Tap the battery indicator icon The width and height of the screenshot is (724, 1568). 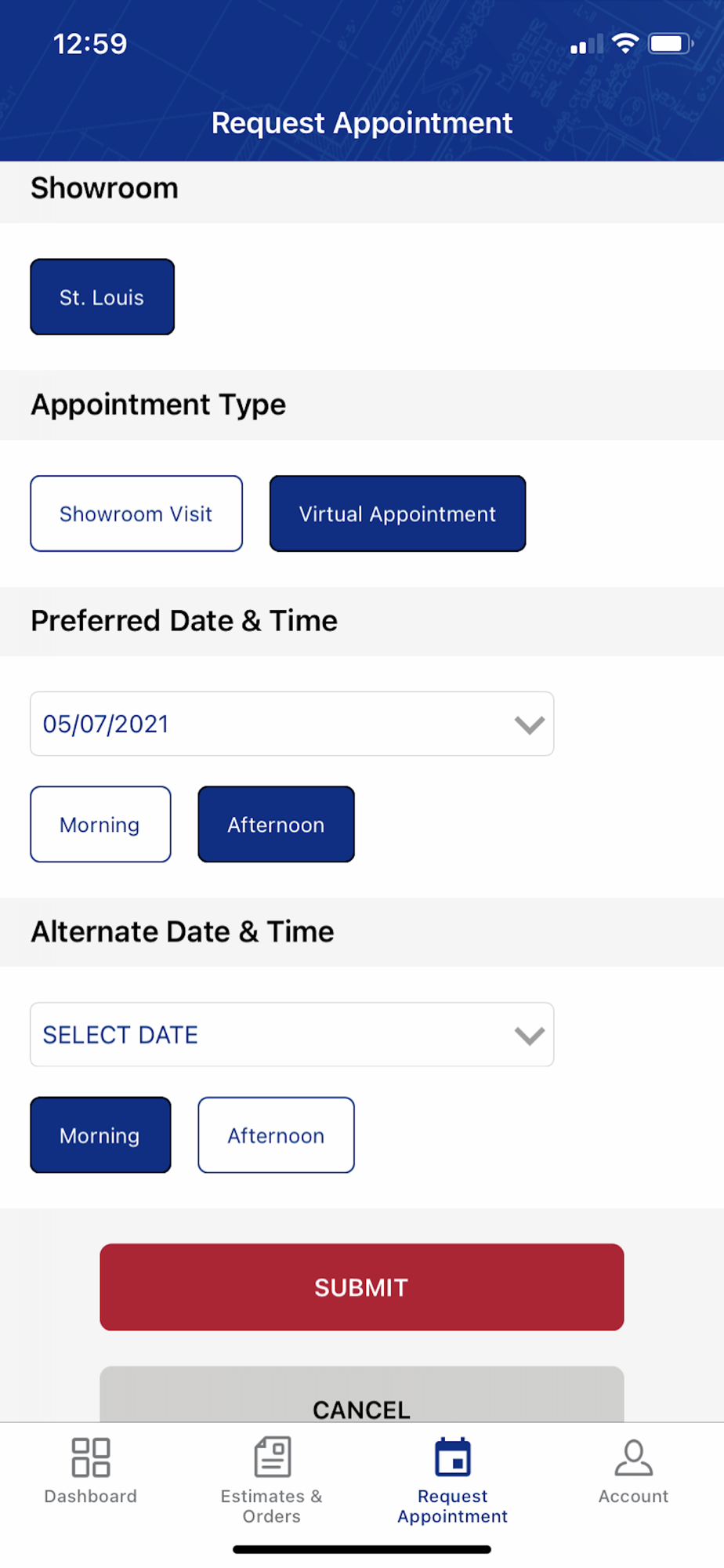click(x=670, y=43)
